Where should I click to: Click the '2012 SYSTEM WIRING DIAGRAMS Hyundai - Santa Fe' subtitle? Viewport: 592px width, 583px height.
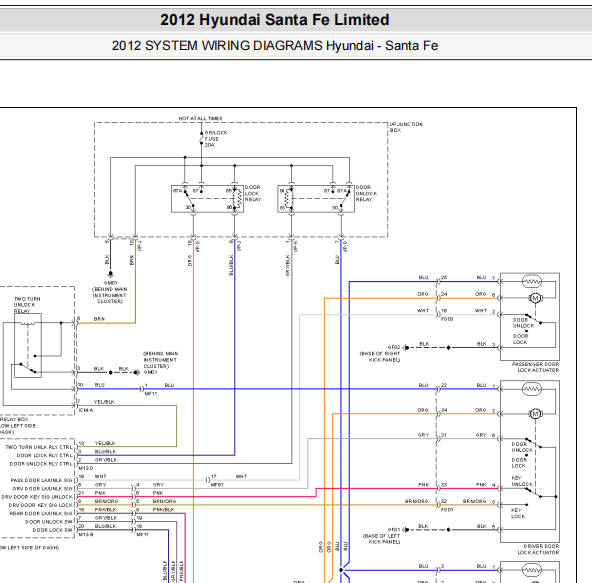tap(275, 46)
